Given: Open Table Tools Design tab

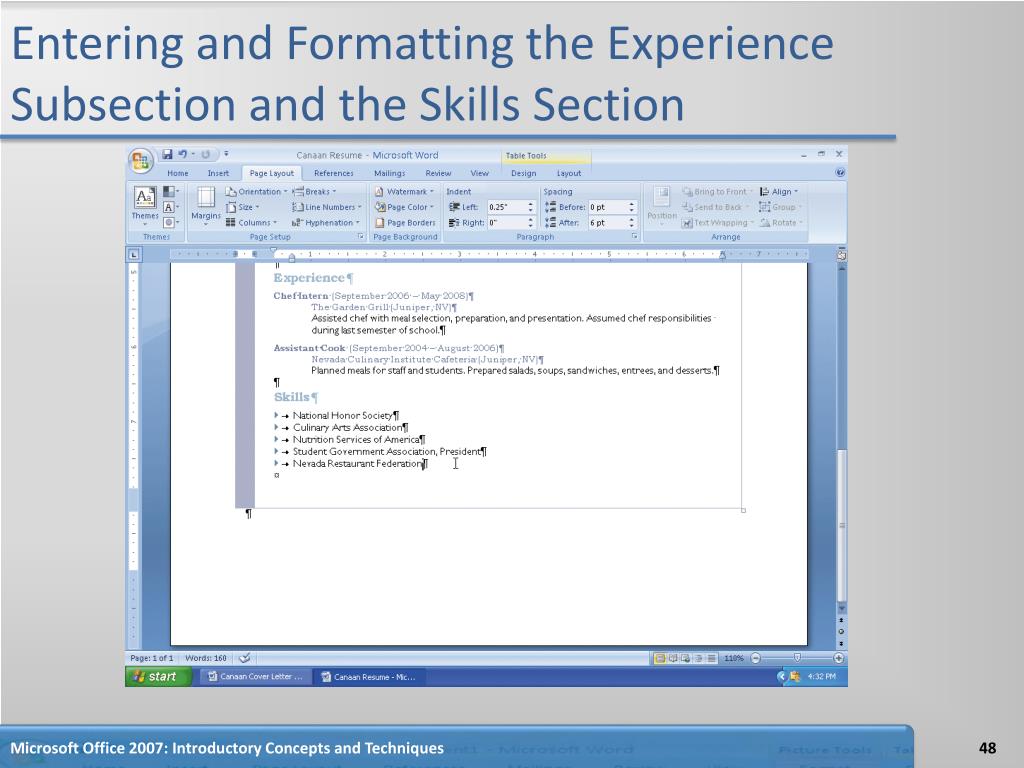Looking at the screenshot, I should pyautogui.click(x=523, y=173).
